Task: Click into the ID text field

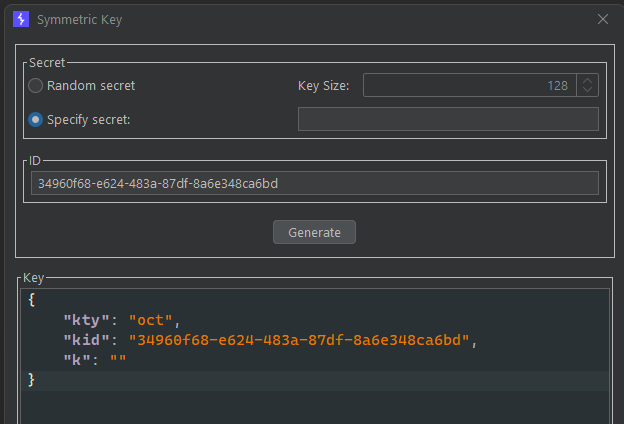Action: (x=314, y=183)
